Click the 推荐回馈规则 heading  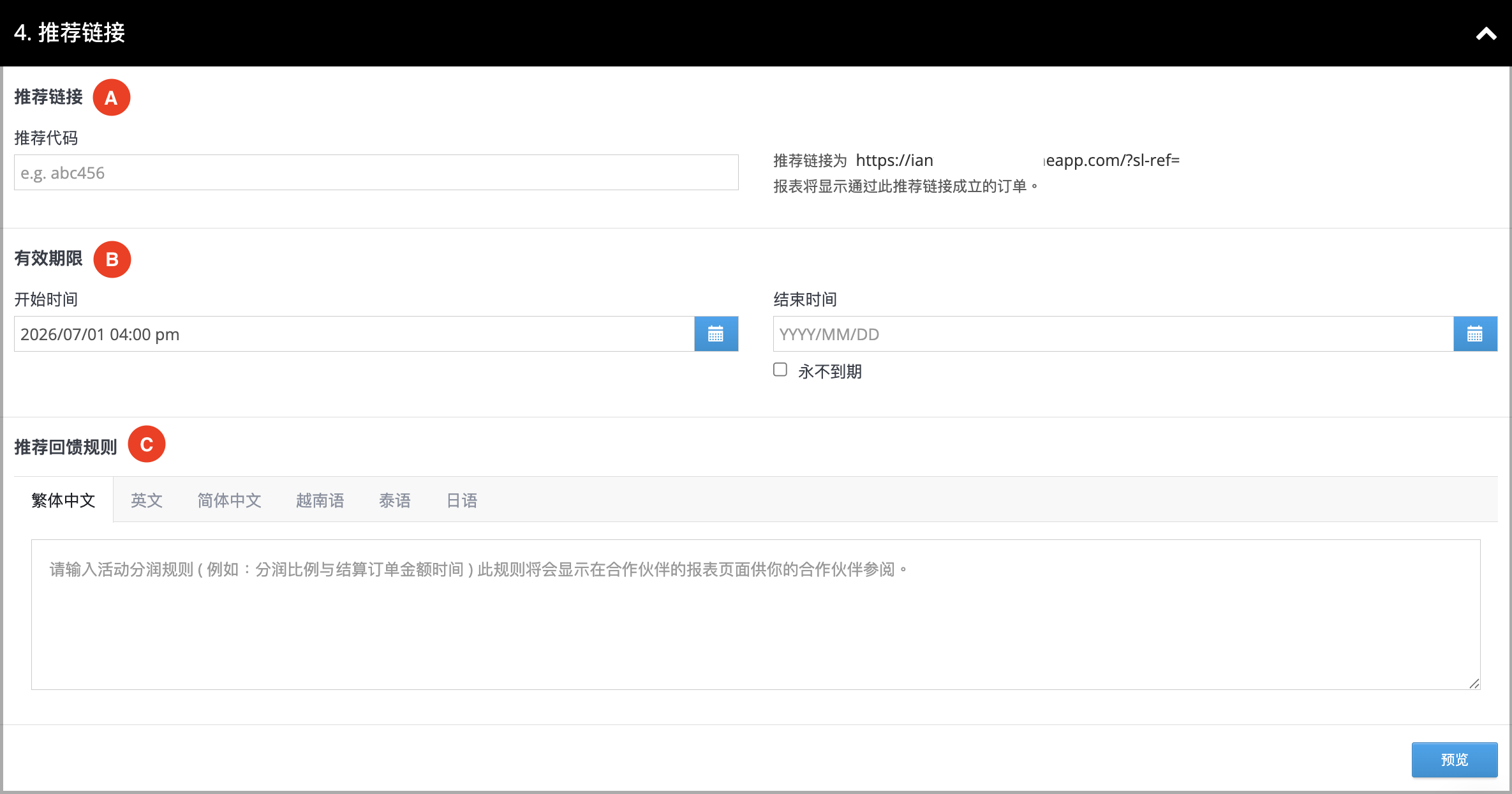click(66, 447)
